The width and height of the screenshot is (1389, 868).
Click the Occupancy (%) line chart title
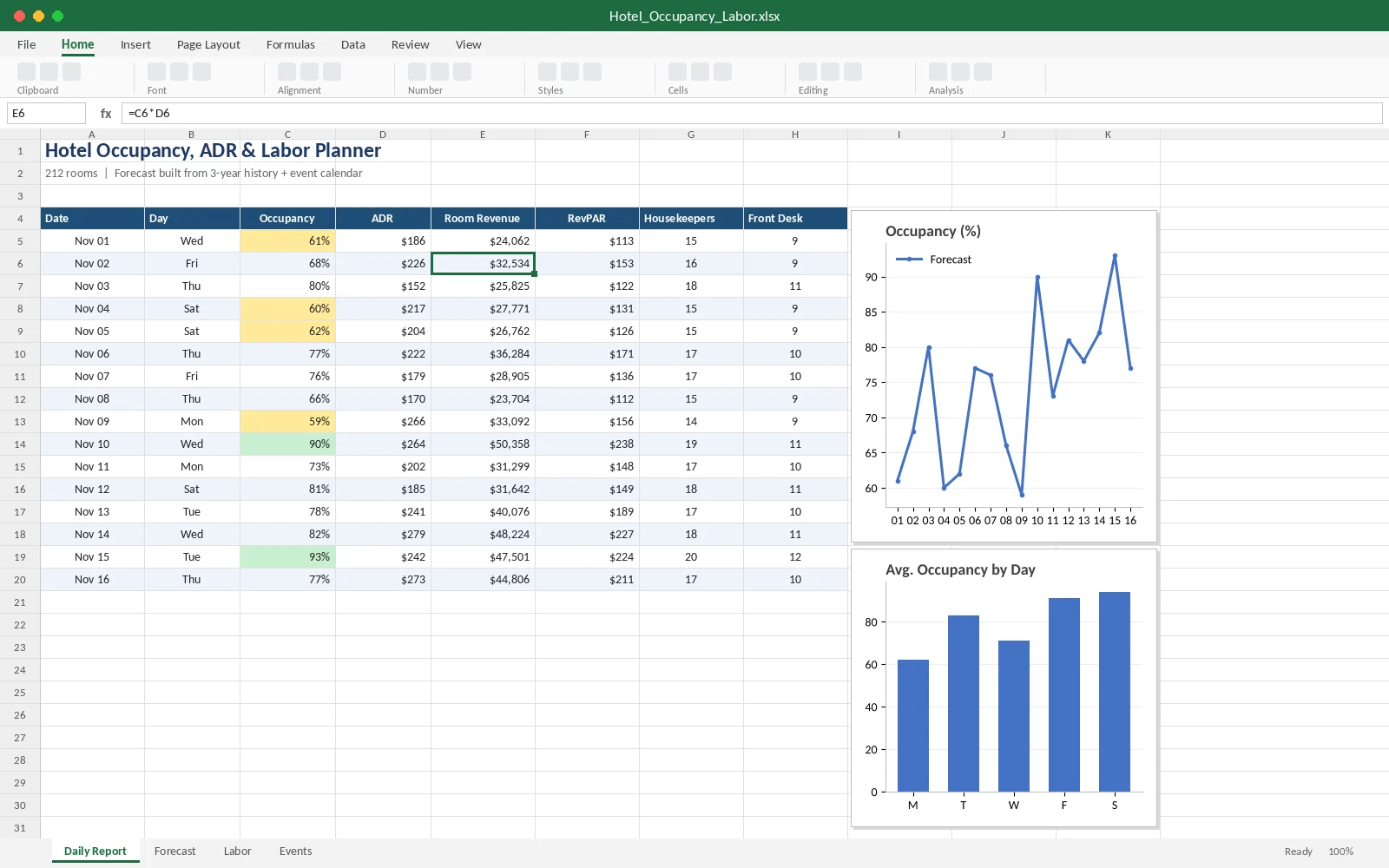933,231
